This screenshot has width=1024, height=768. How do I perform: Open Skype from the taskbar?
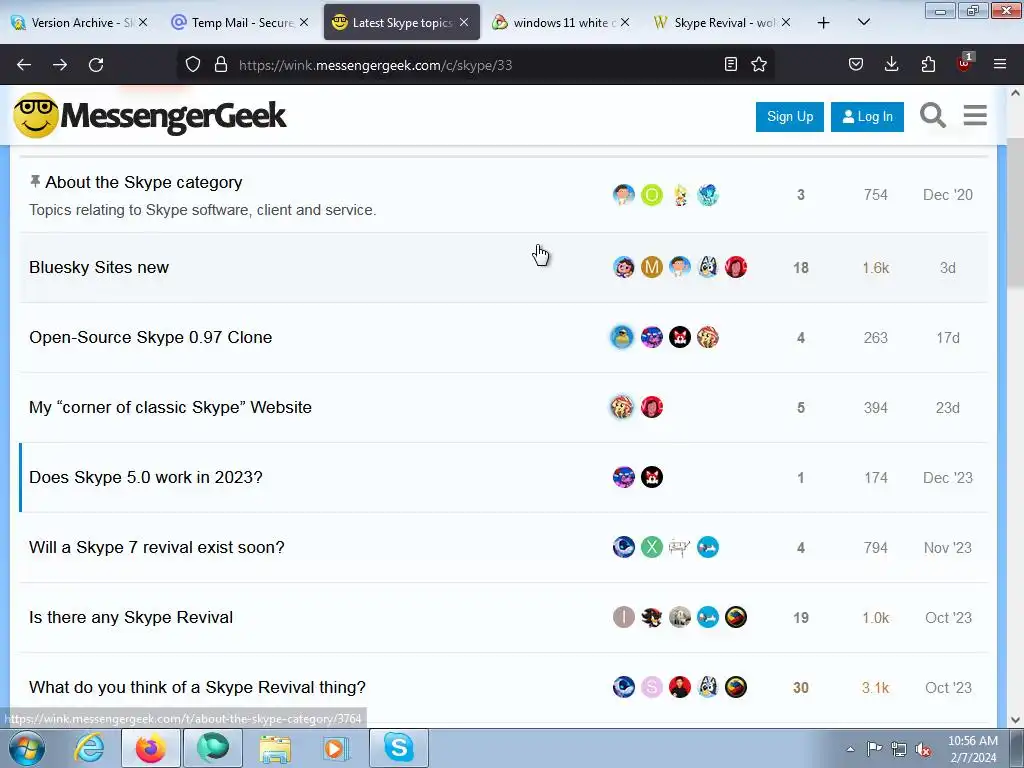398,748
